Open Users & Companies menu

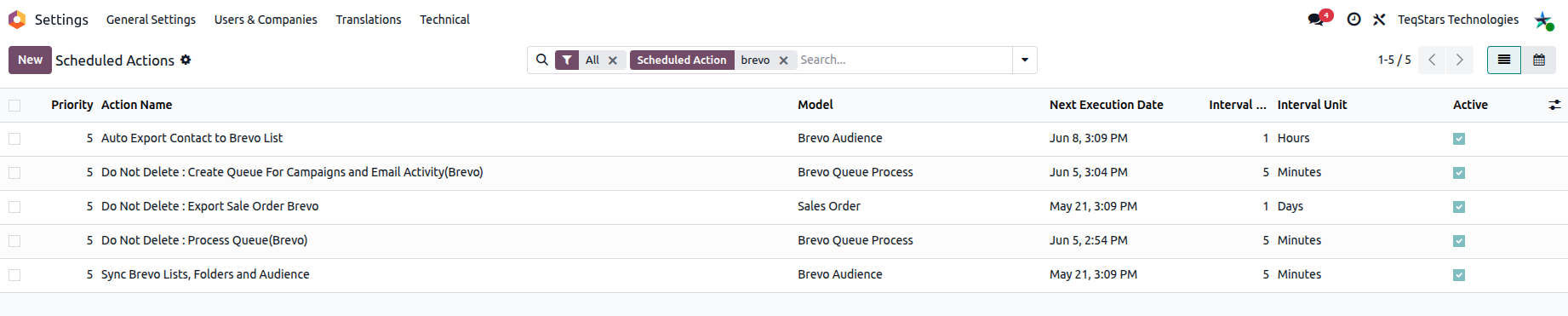tap(266, 20)
